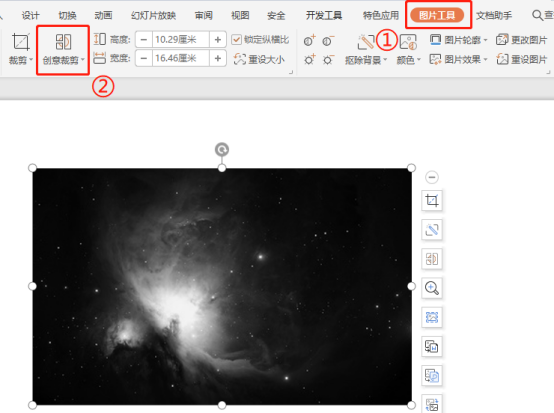Click the 重设大小 reset size button

pos(259,59)
